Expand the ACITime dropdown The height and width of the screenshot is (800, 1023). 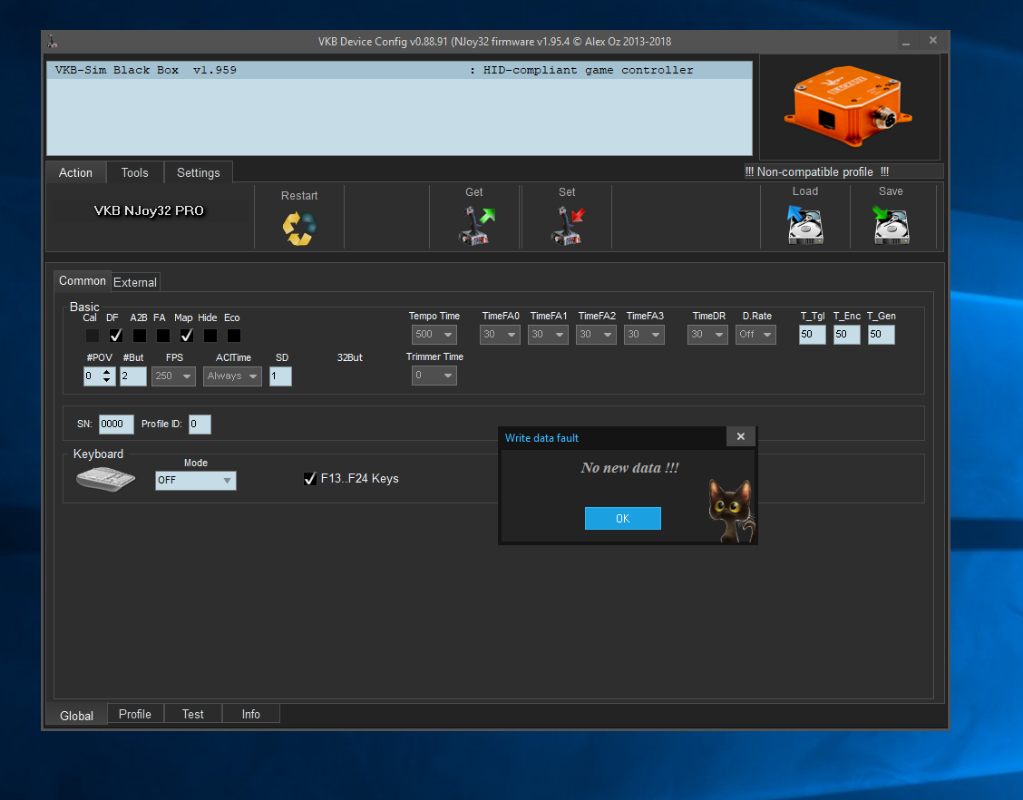tap(232, 377)
